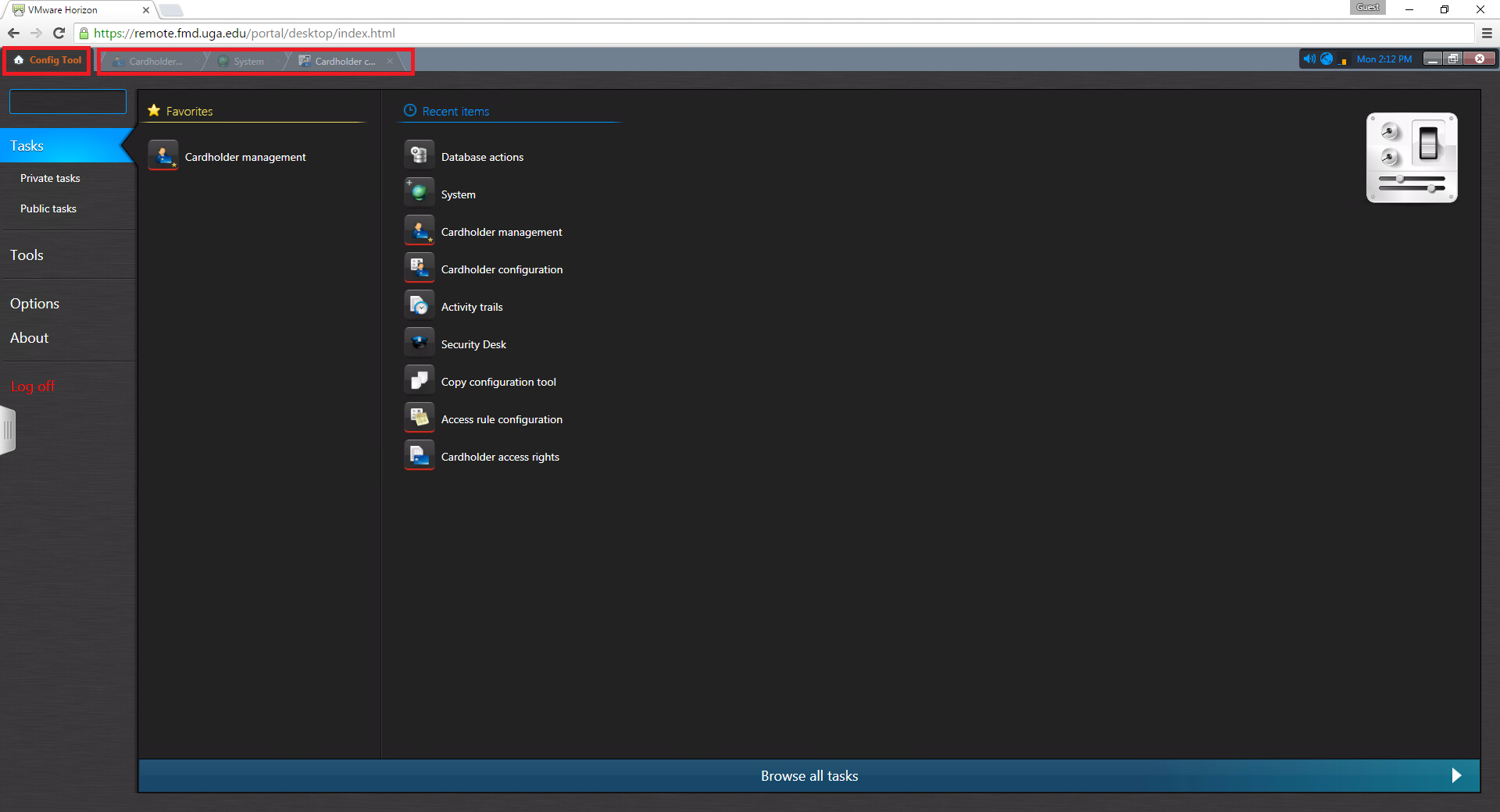Open Cardholder configuration in Recent items

tap(501, 269)
